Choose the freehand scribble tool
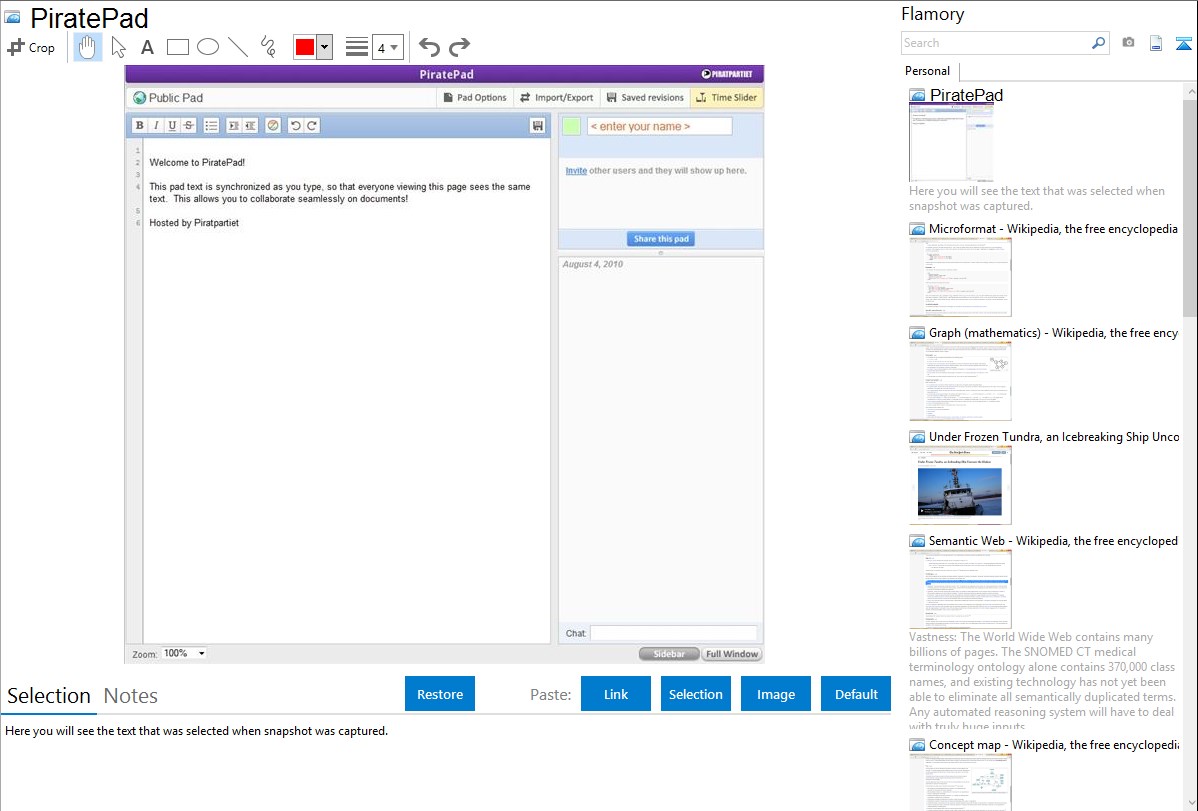 268,47
